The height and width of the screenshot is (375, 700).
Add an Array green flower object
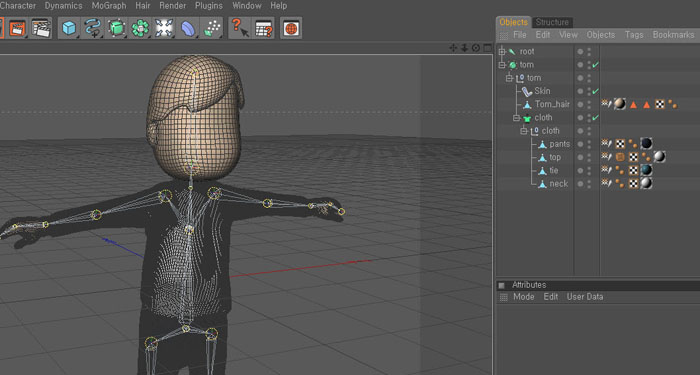(140, 28)
